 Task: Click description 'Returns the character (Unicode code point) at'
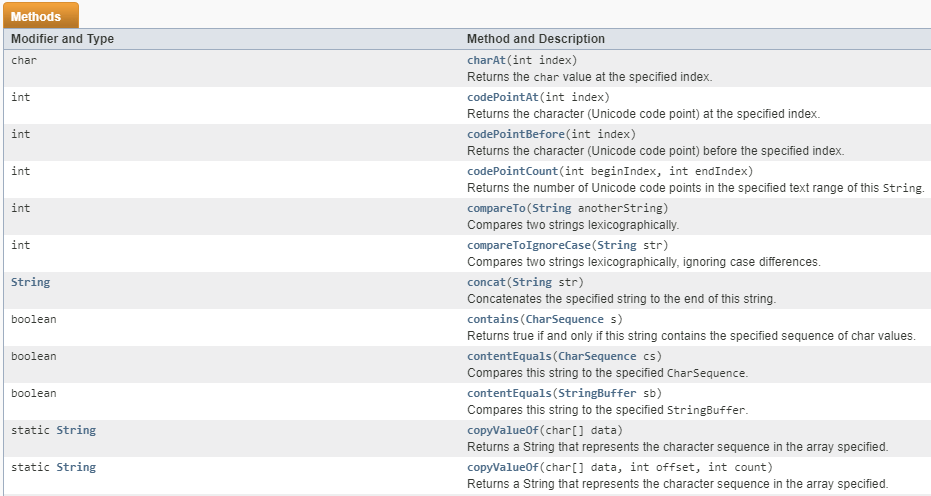tap(643, 113)
